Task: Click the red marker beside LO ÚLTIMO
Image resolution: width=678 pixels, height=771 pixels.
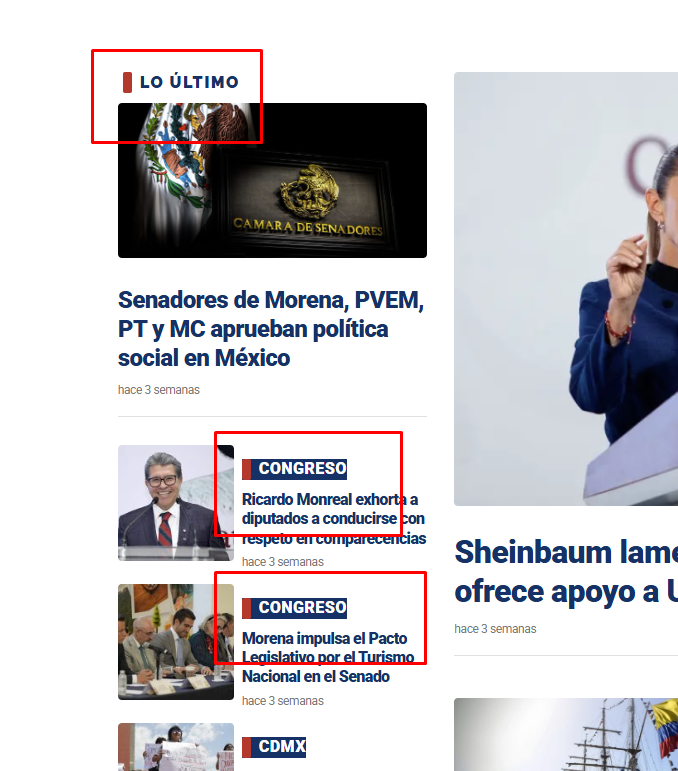Action: [x=127, y=82]
